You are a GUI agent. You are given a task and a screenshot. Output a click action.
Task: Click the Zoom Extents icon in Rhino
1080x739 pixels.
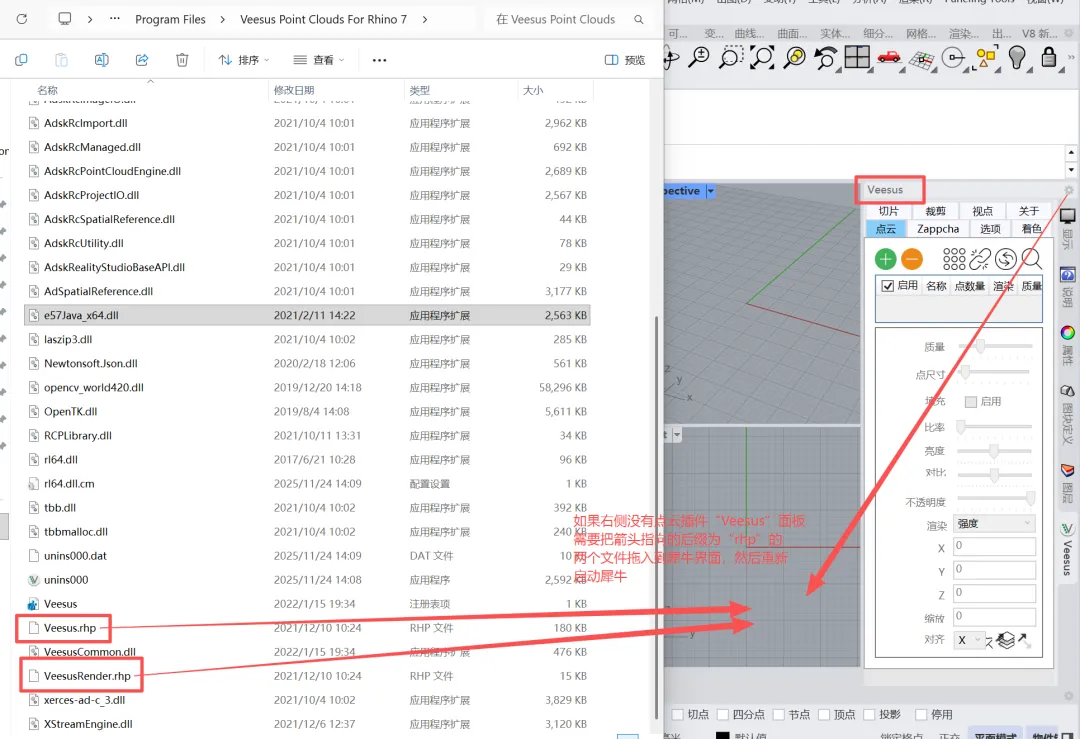click(x=762, y=57)
